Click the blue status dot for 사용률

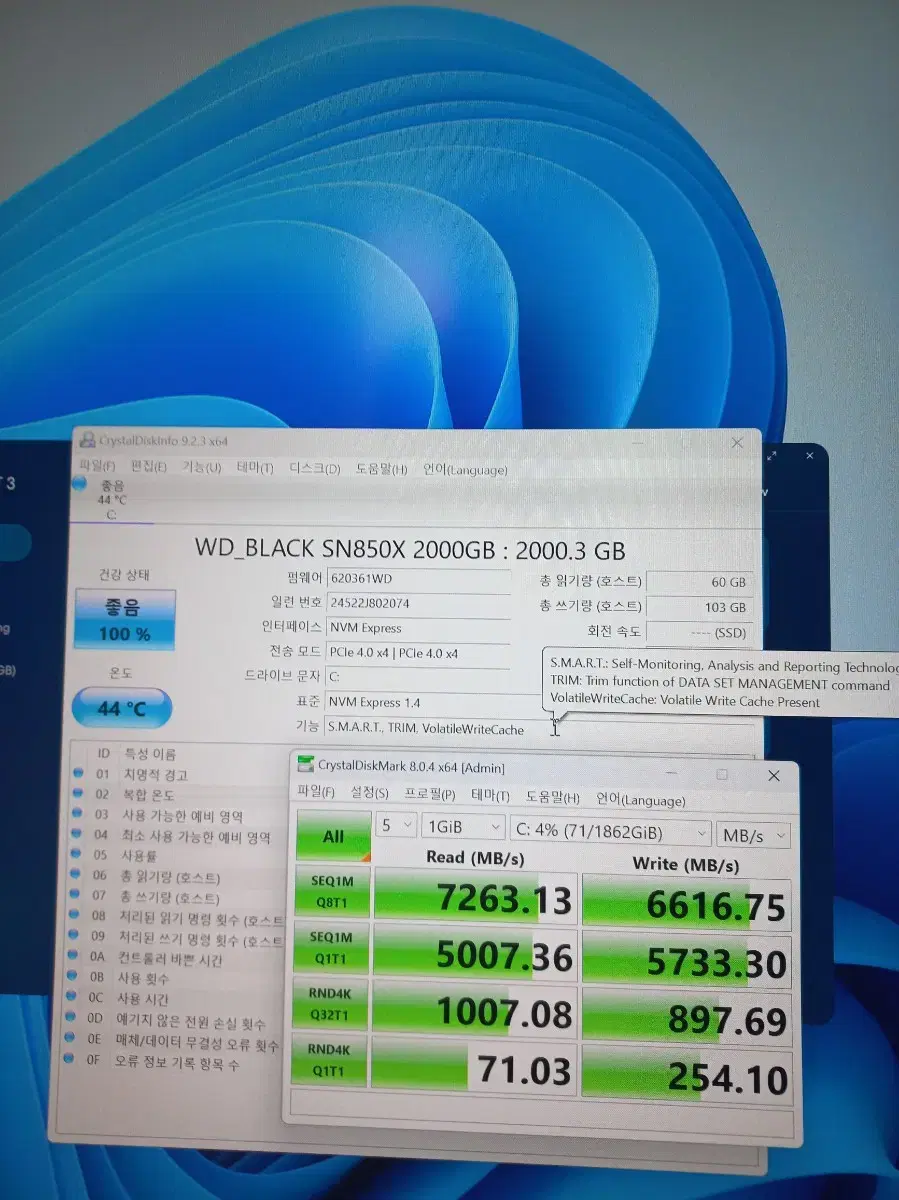point(75,855)
